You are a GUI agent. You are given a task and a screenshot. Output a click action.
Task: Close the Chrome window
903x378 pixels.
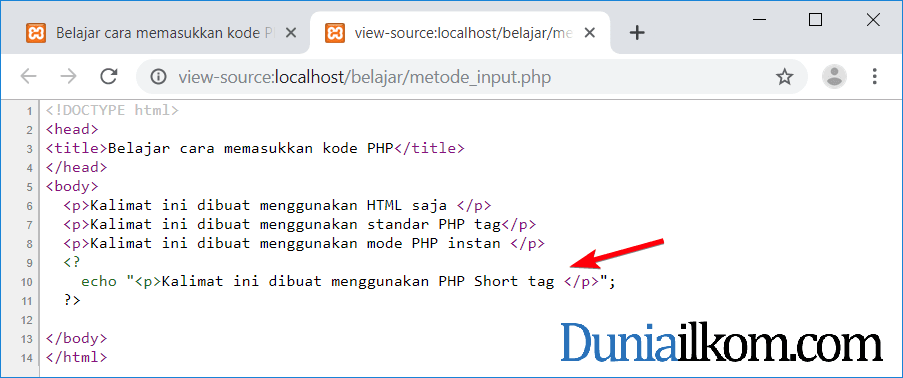click(x=873, y=20)
